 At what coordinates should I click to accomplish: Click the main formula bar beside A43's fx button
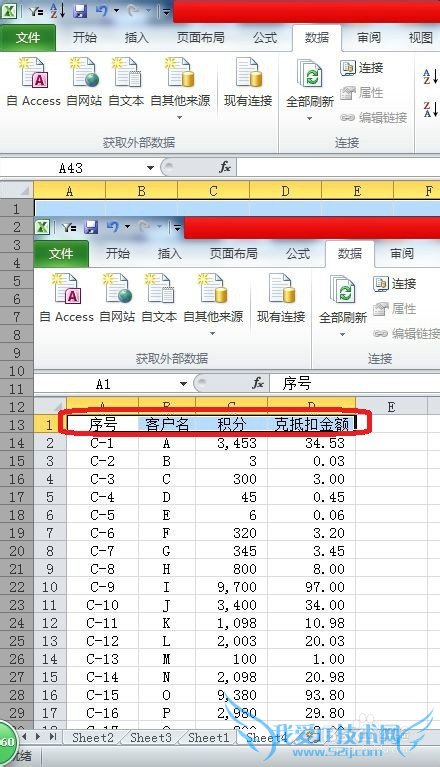click(x=338, y=168)
